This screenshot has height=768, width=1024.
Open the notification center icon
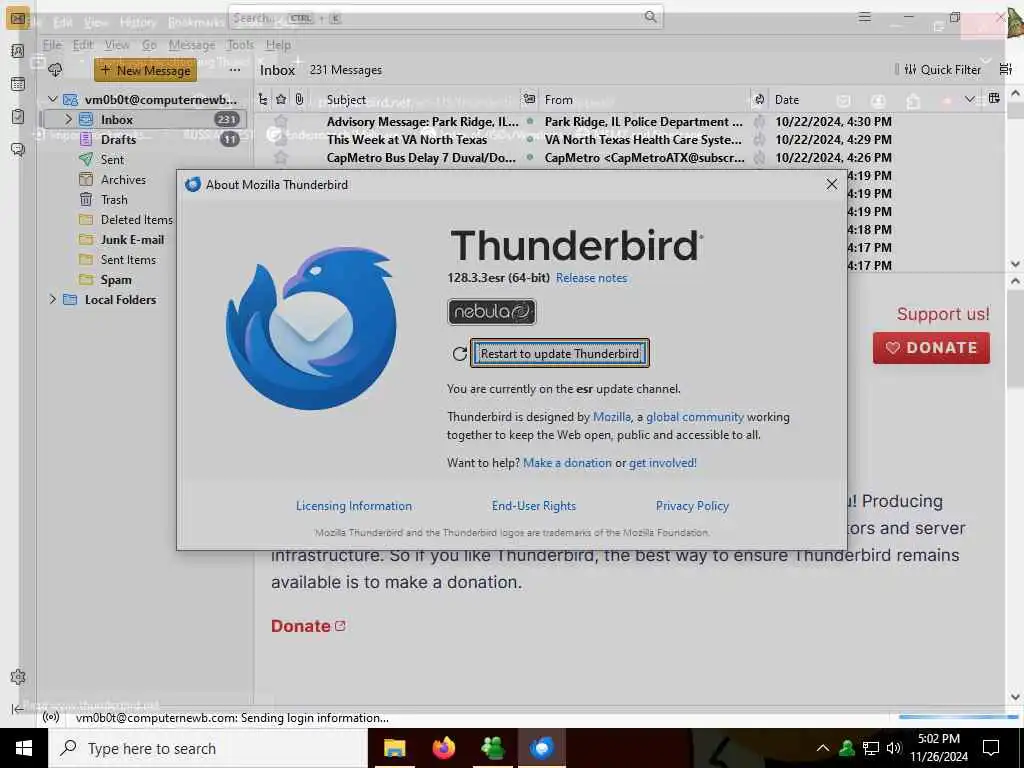991,748
